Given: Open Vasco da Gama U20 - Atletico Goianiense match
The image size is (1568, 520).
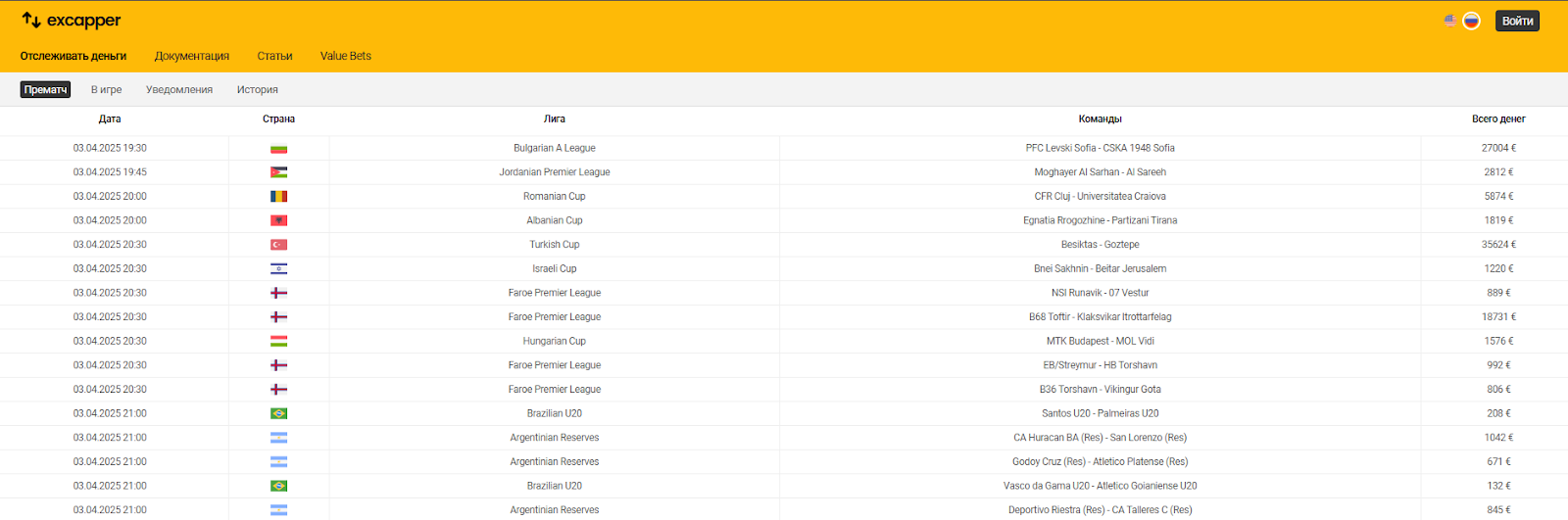Looking at the screenshot, I should point(1100,486).
